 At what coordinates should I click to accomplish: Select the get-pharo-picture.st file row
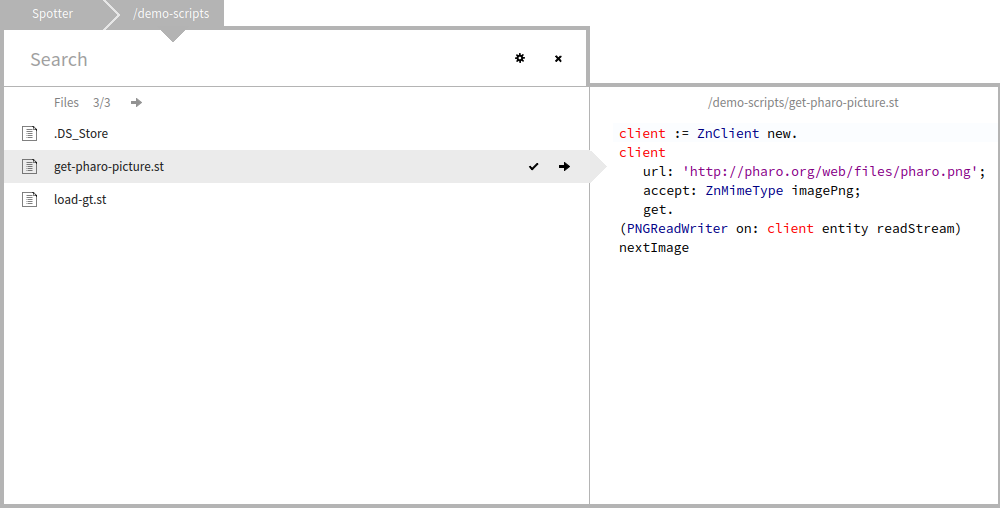click(297, 166)
